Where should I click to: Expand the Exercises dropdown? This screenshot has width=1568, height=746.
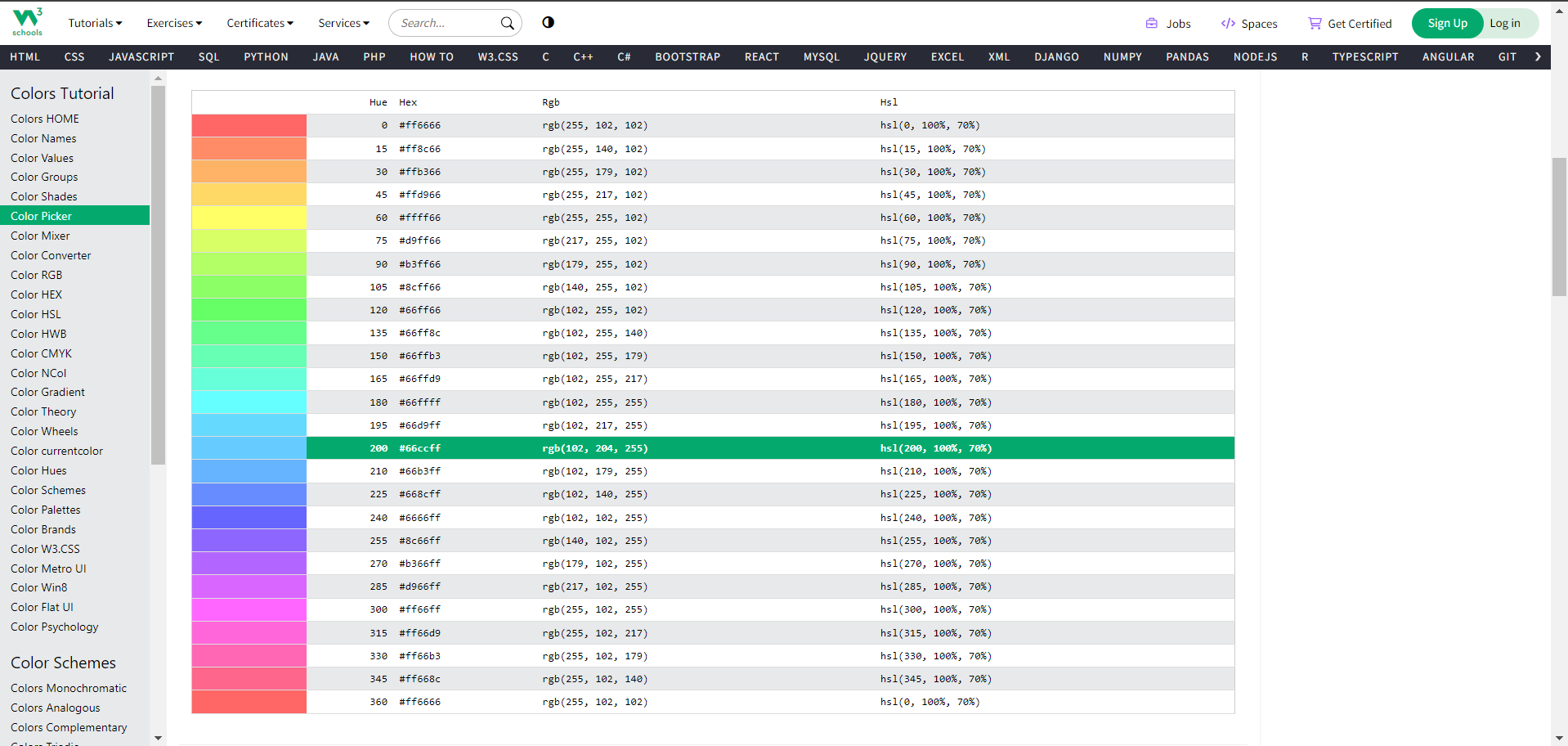point(174,23)
